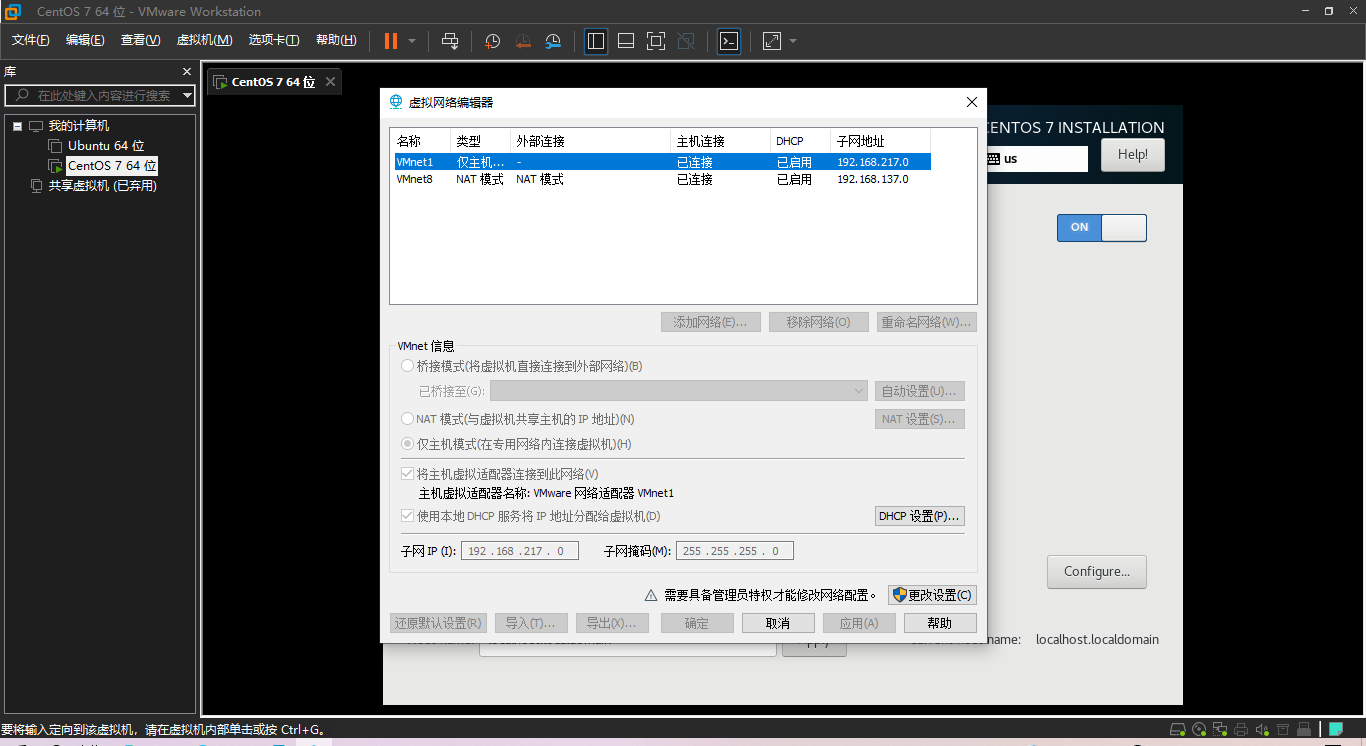Screen dimensions: 1366x746
Task: Close the 库 library panel
Action: pos(186,72)
